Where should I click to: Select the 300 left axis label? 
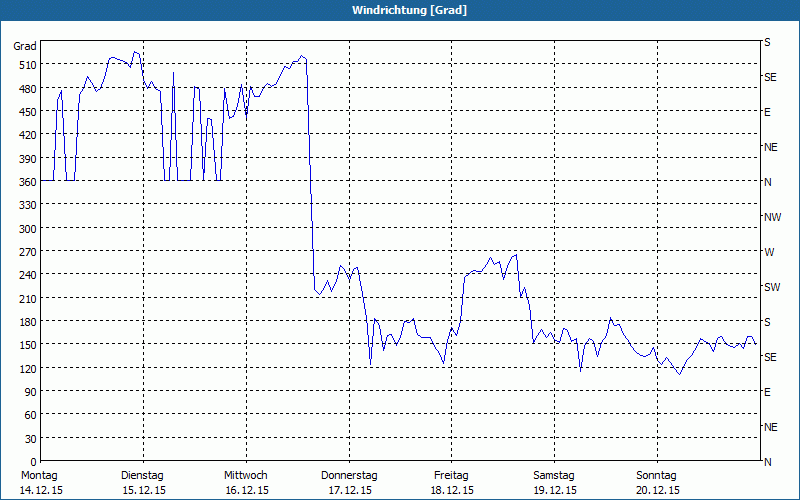(28, 229)
